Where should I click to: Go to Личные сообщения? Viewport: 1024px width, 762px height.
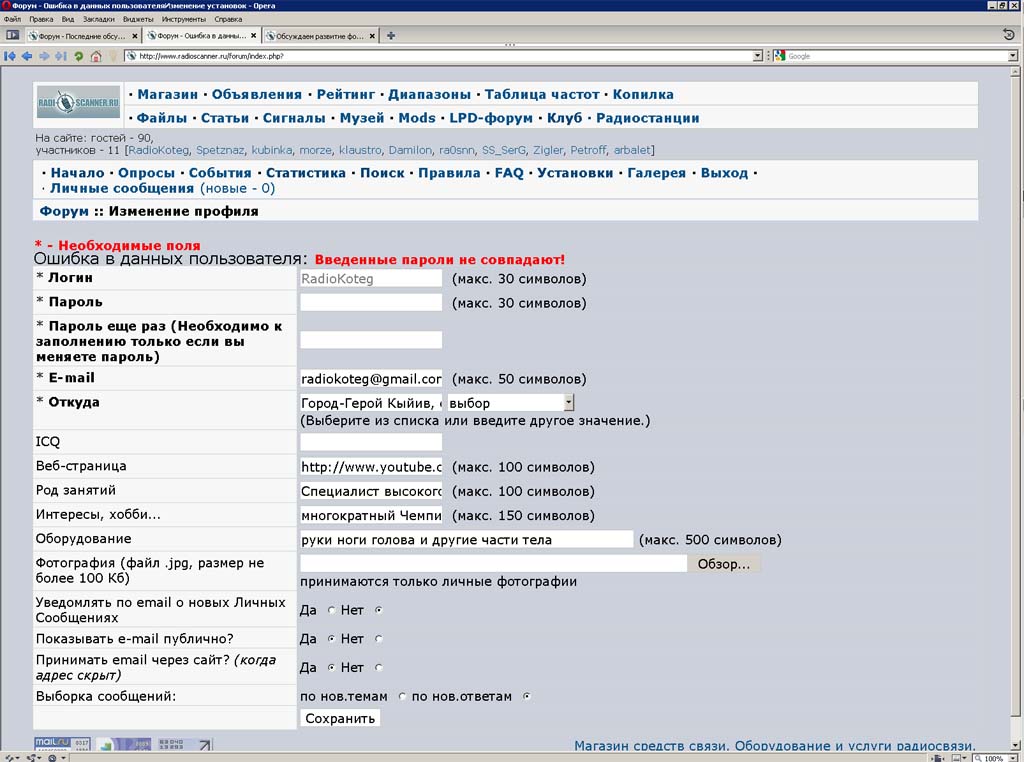point(122,188)
